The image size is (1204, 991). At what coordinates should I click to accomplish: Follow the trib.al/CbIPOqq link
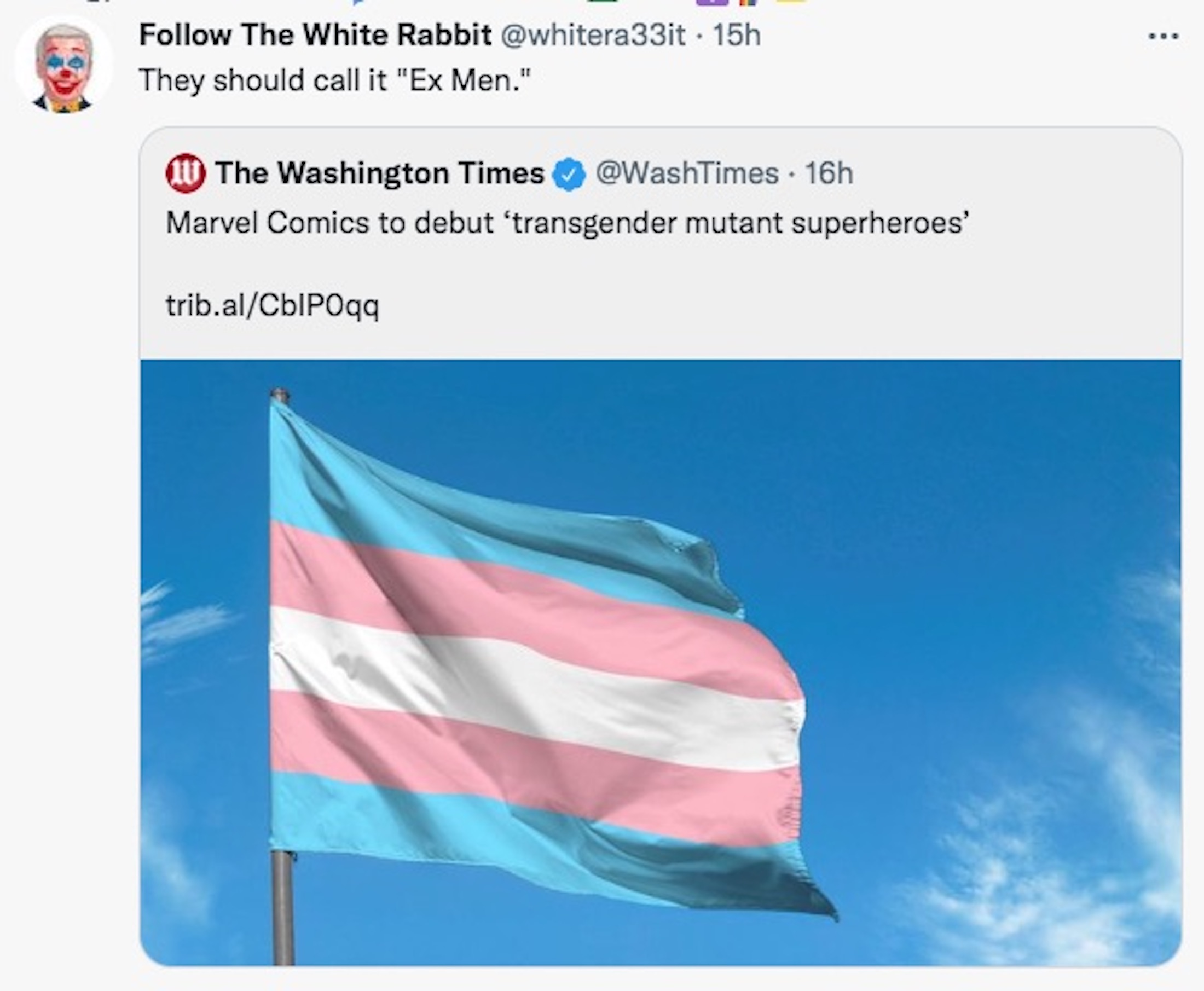point(273,305)
